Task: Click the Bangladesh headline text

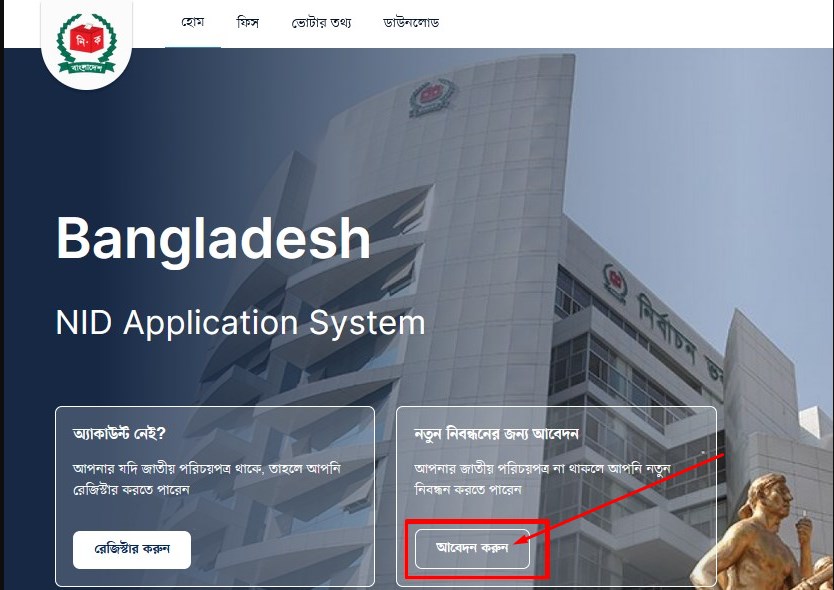Action: coord(213,239)
